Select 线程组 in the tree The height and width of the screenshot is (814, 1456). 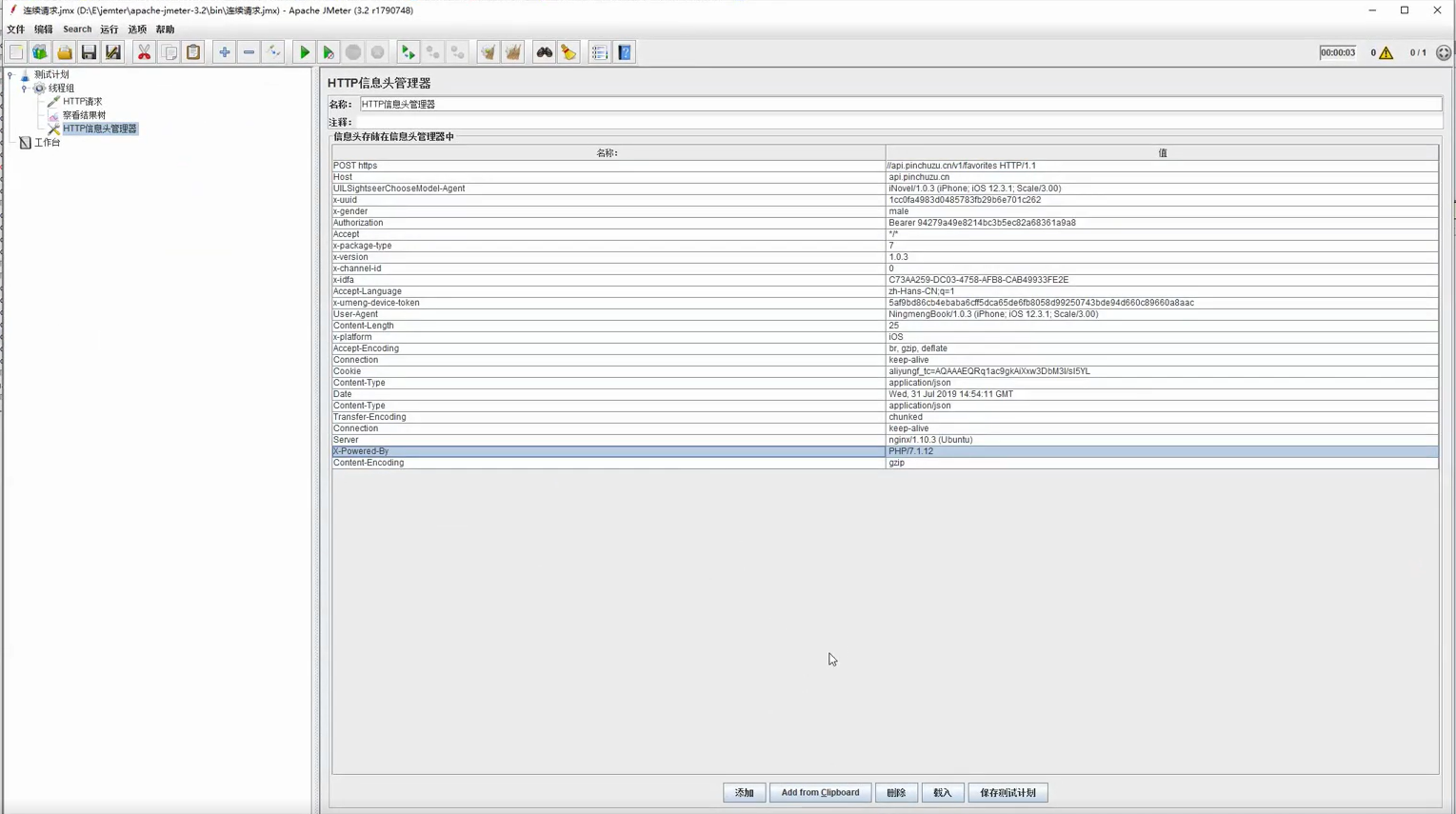coord(61,88)
